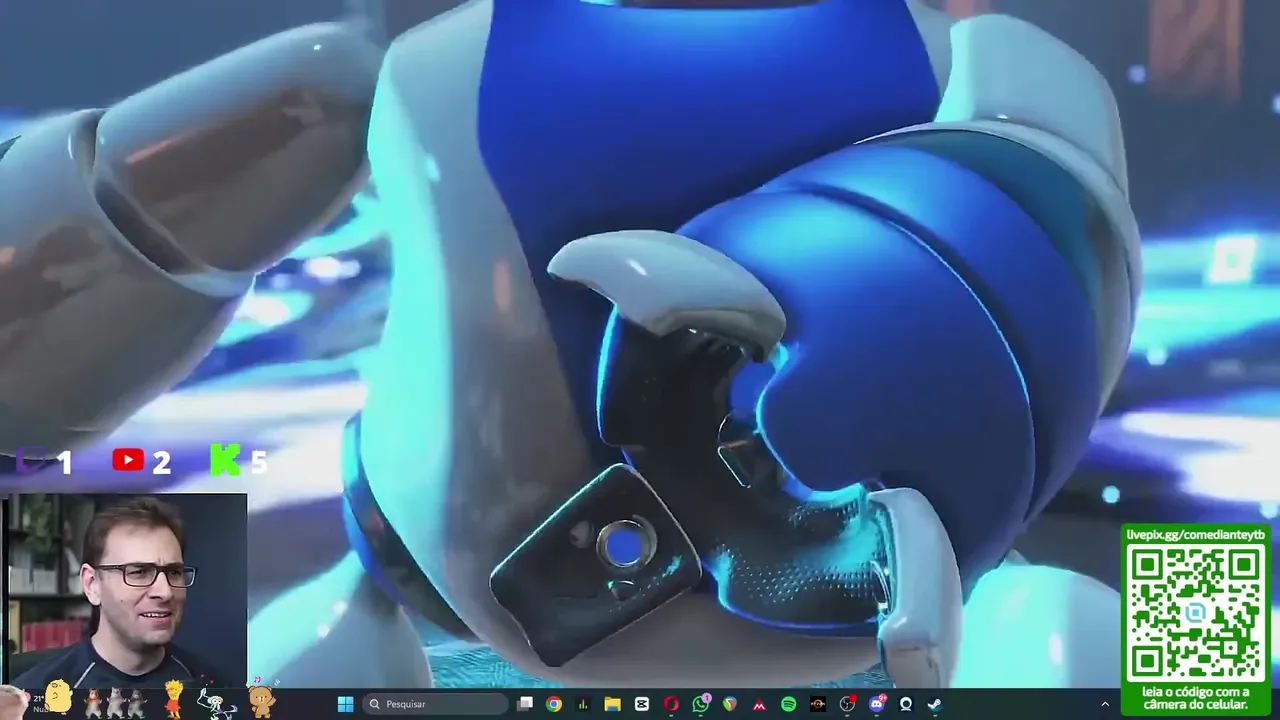The height and width of the screenshot is (720, 1280).
Task: Open Steam from the taskbar
Action: tap(935, 704)
